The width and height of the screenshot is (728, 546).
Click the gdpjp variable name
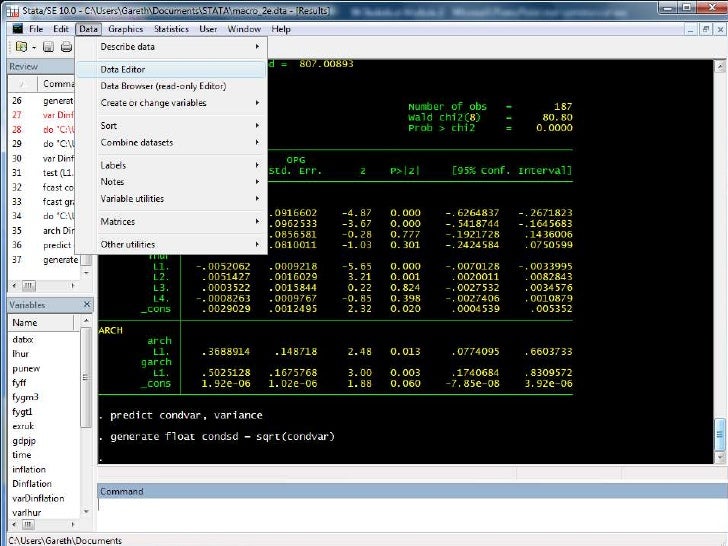click(x=24, y=441)
